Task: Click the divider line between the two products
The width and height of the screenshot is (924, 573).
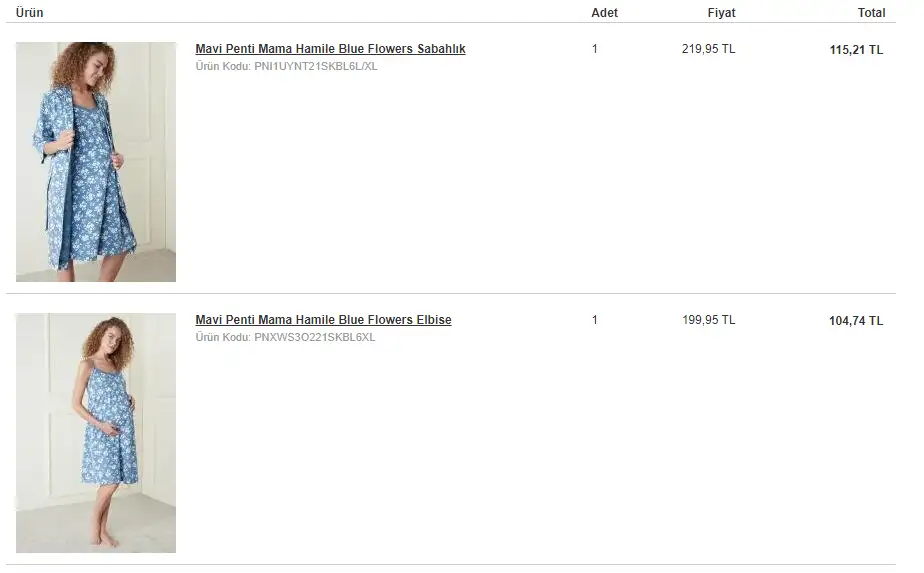Action: click(x=450, y=293)
